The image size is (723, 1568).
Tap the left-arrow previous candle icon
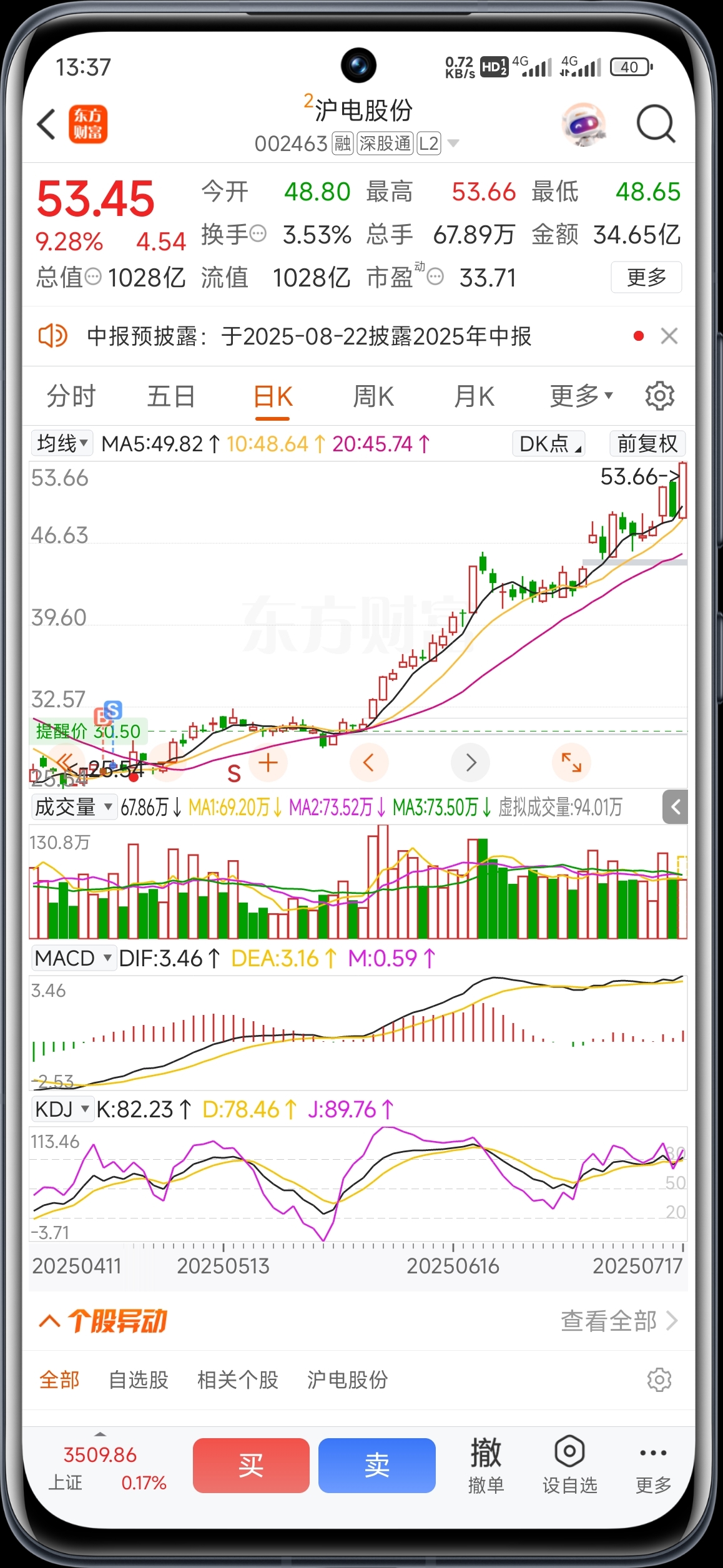[368, 762]
